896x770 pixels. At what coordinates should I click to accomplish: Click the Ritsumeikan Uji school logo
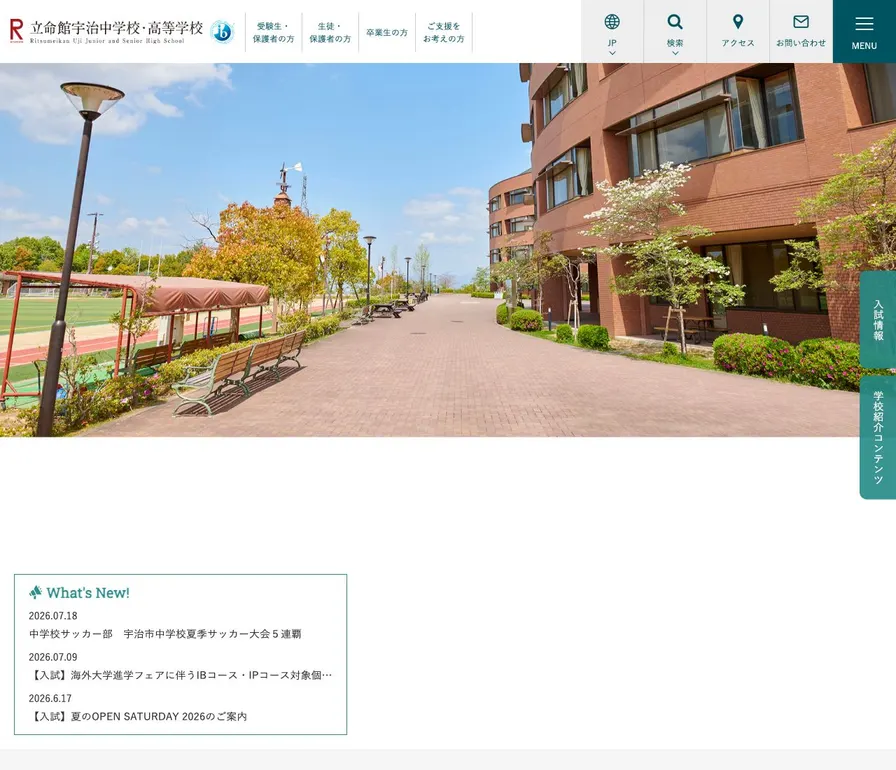click(x=106, y=31)
